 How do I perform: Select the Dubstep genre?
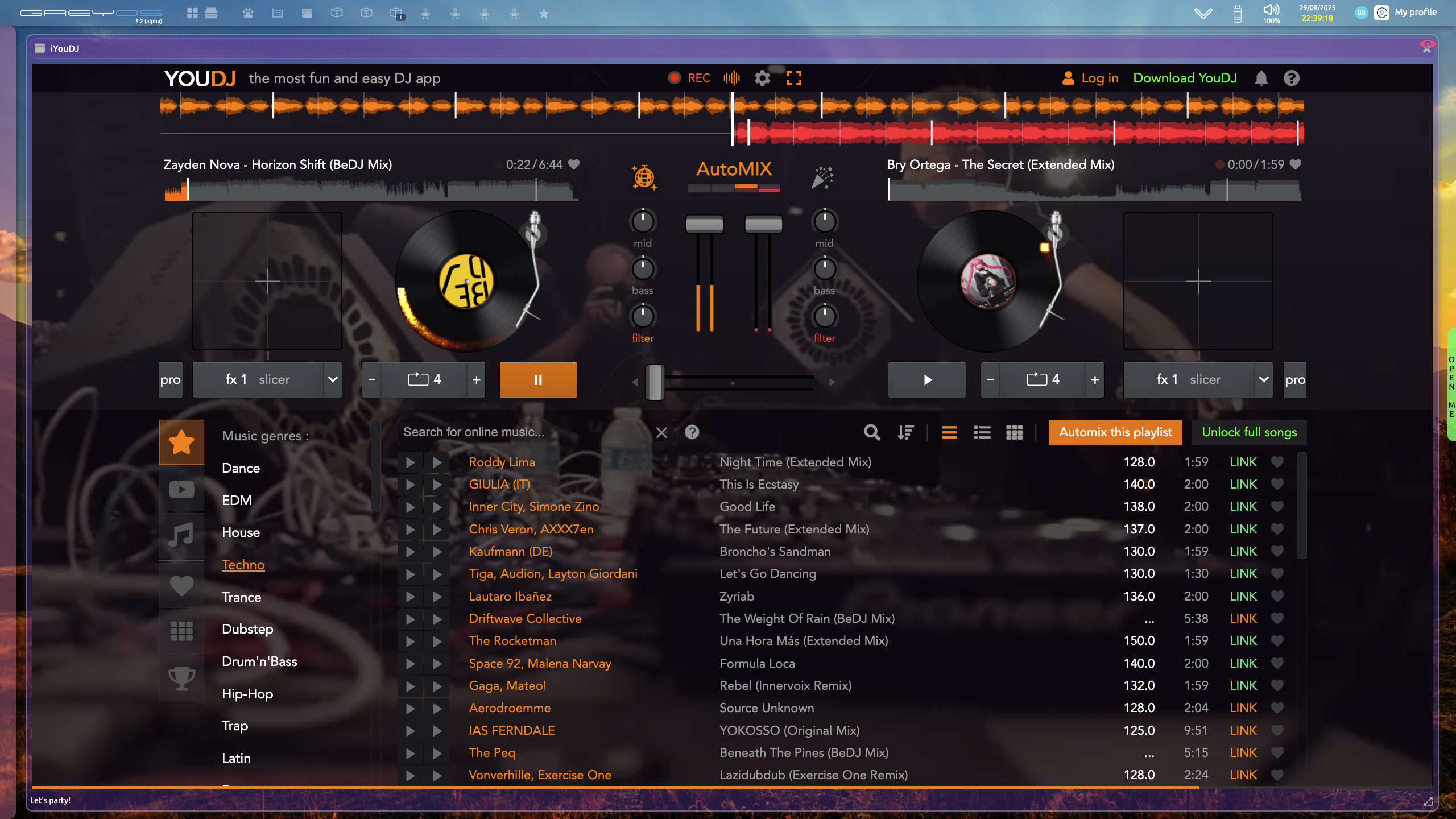coord(247,629)
